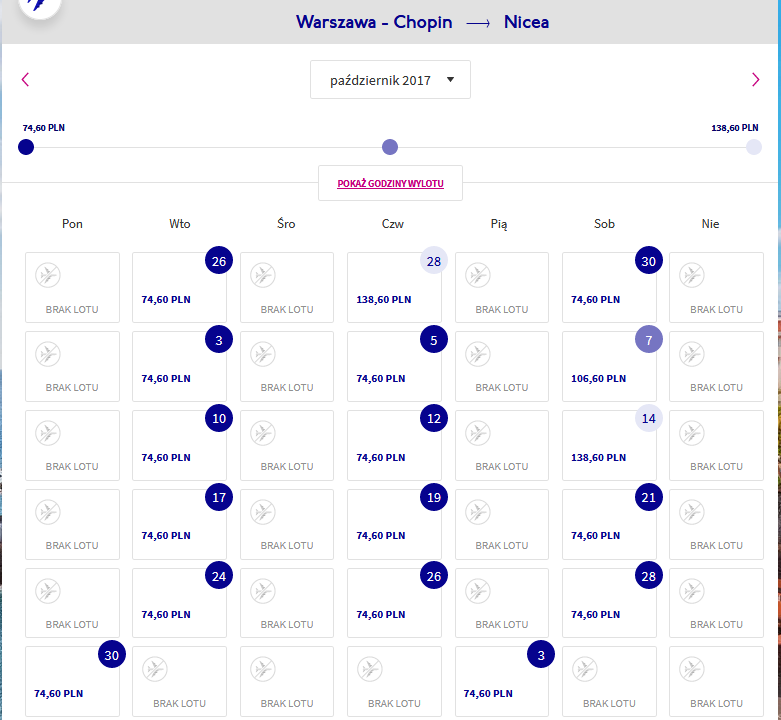Click POKAŻ GODZINY WYLOTU link
The height and width of the screenshot is (720, 781).
coord(390,183)
